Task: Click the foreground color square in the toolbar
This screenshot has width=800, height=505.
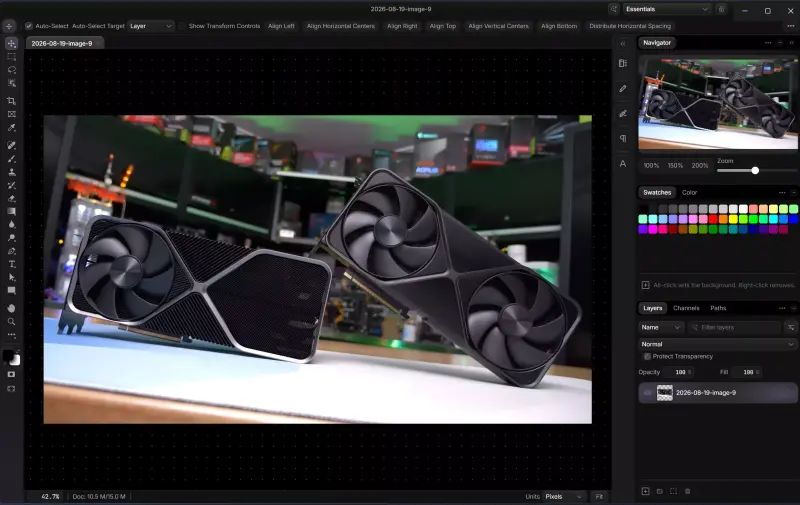Action: point(8,355)
